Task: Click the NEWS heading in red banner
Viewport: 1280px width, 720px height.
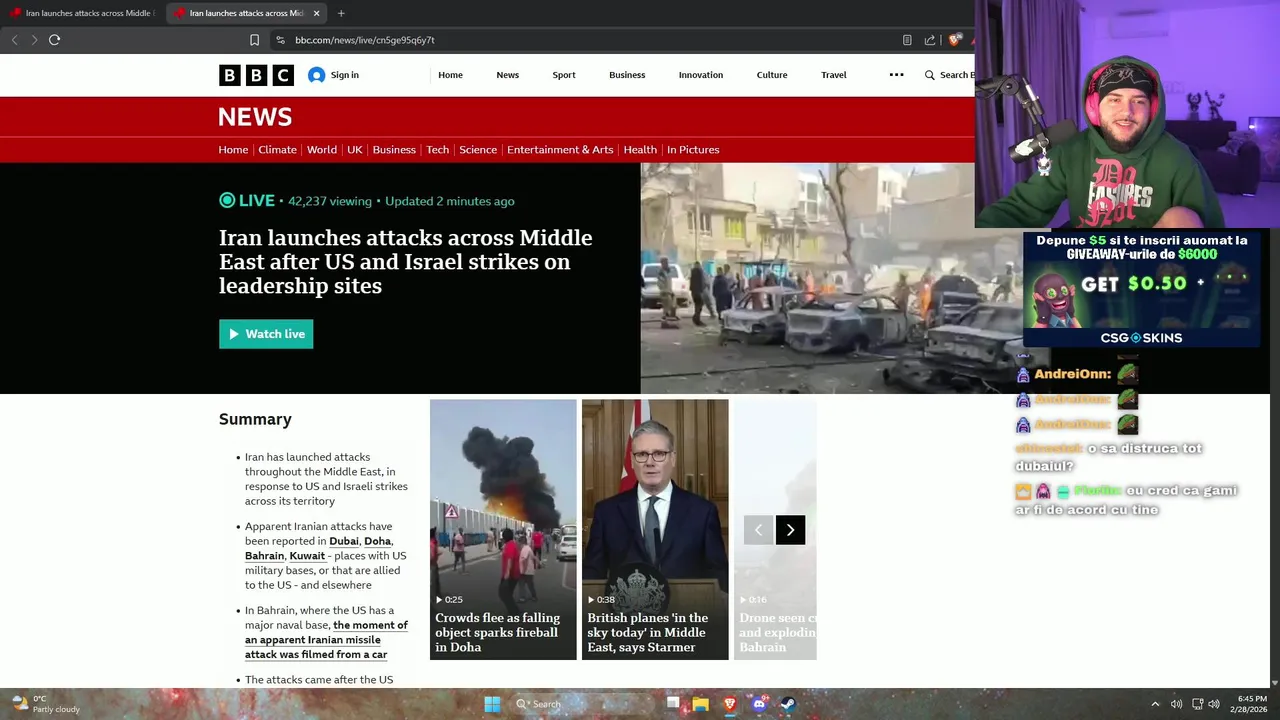Action: tap(255, 117)
